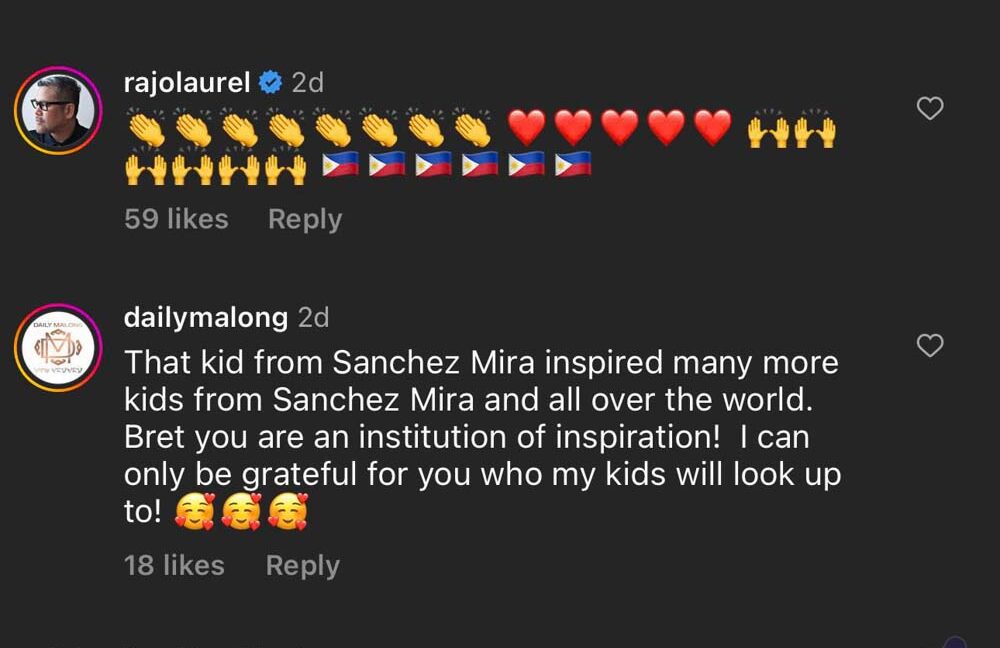1000x648 pixels.
Task: Click the 2d timestamp next to rajolaurel
Action: [x=307, y=82]
